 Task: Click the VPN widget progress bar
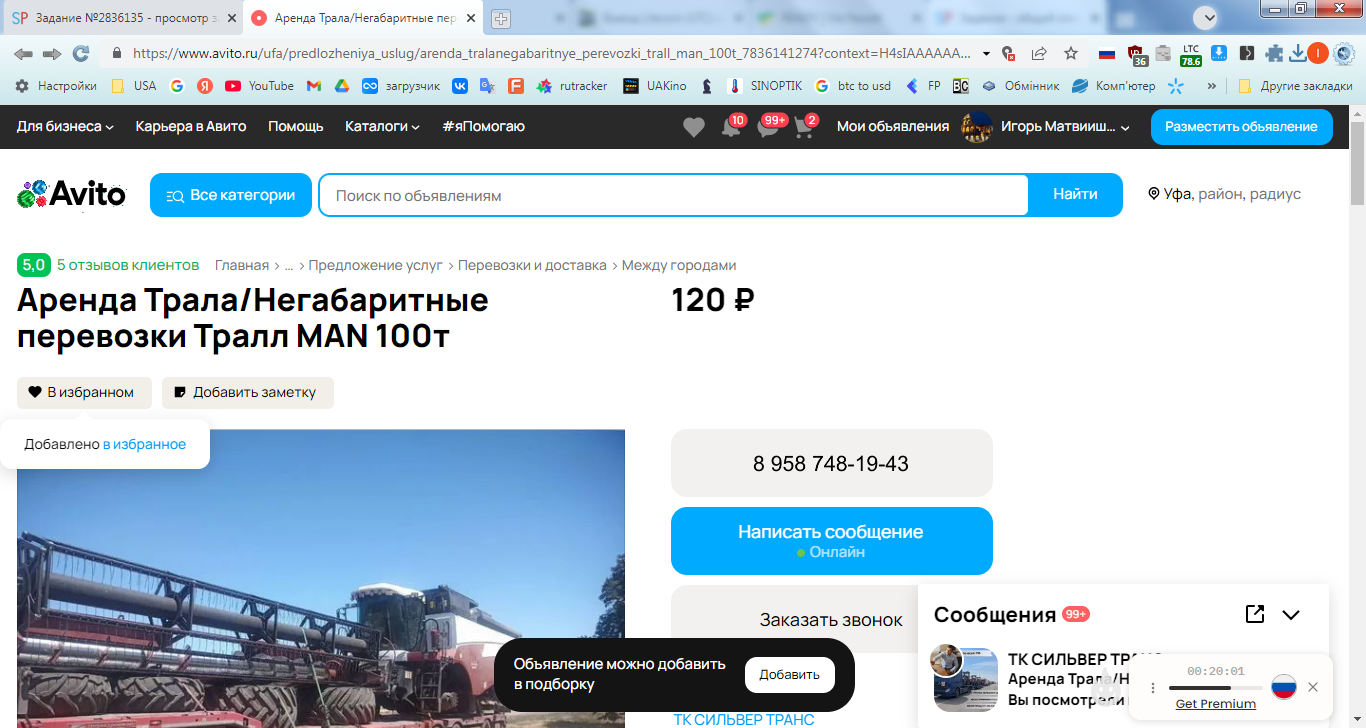pos(1216,688)
